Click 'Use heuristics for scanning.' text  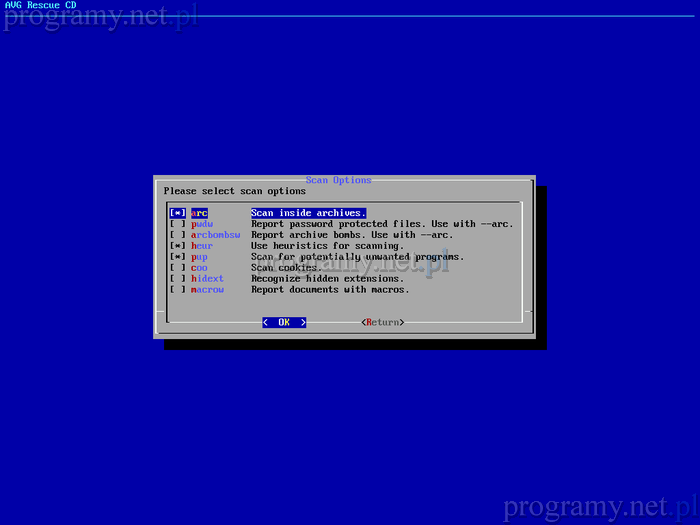click(x=327, y=246)
